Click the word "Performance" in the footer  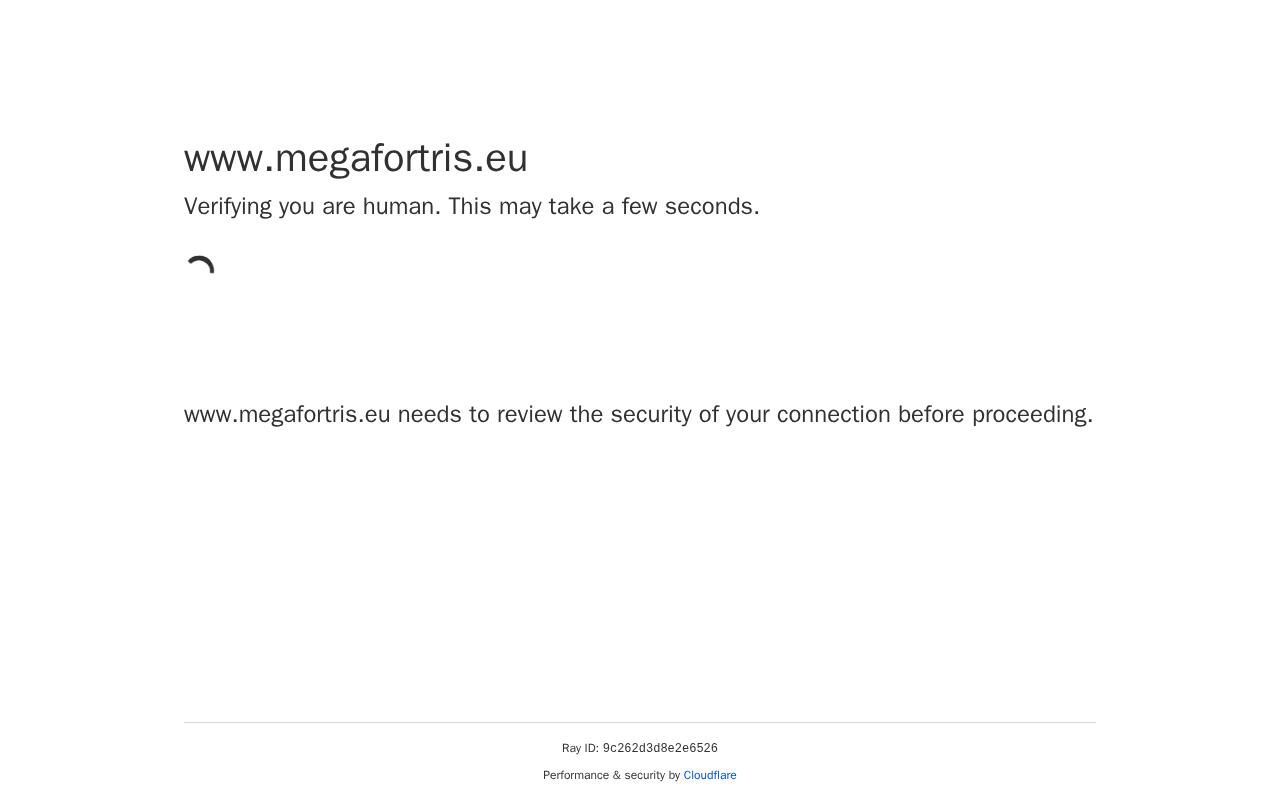pyautogui.click(x=576, y=775)
